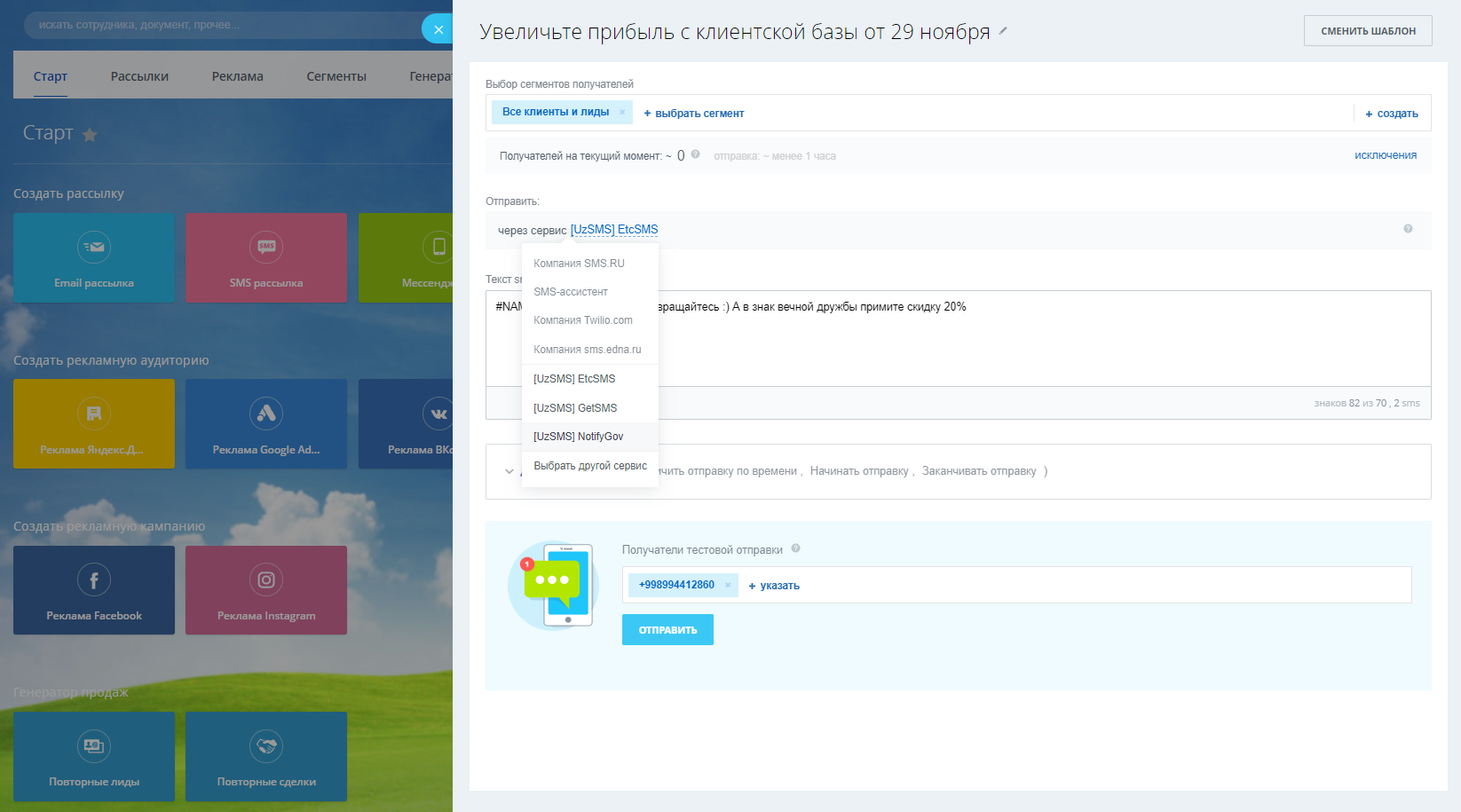Click the 'Отправить' test send button

pos(667,630)
